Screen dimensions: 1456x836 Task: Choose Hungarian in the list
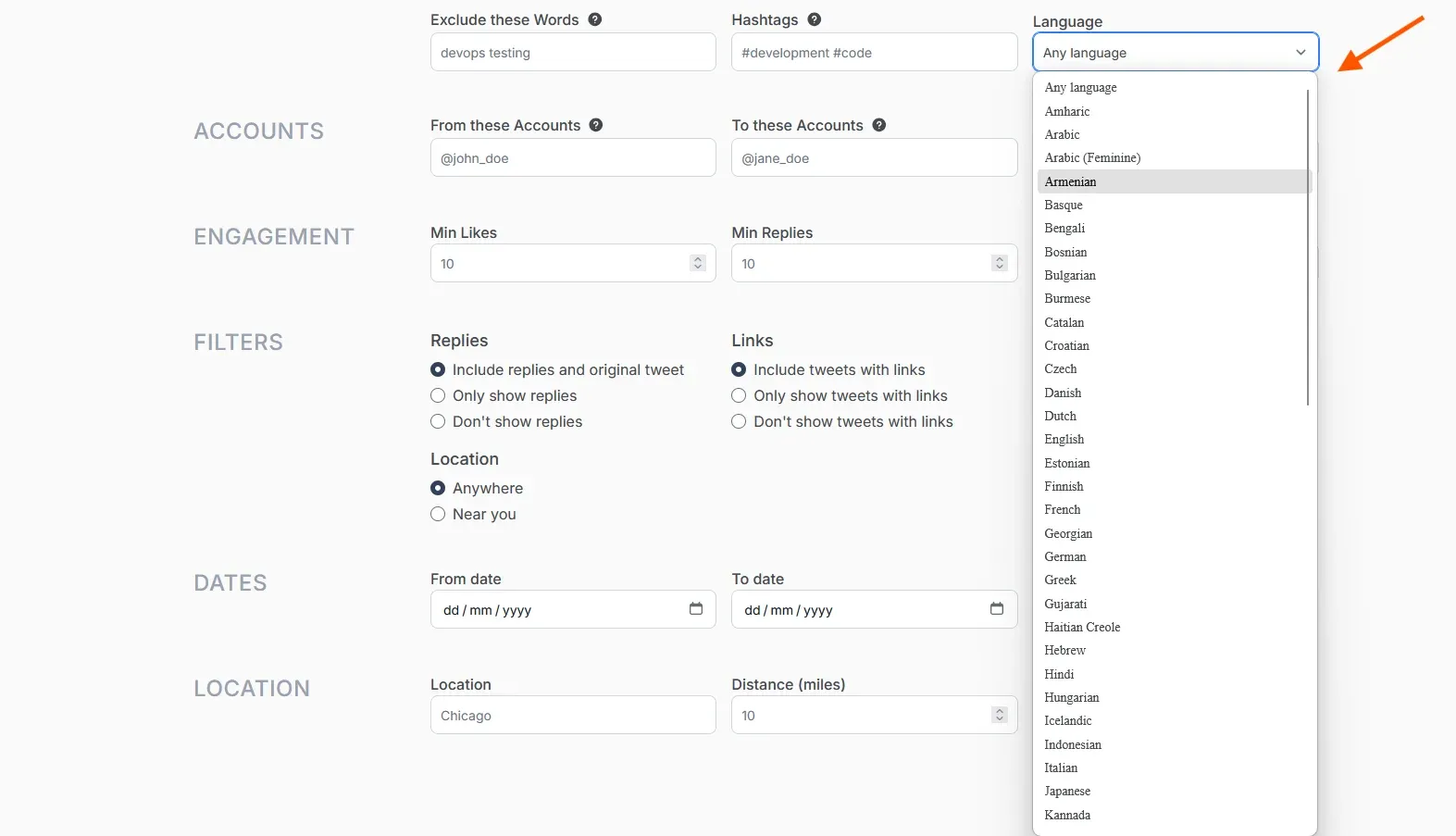click(x=1174, y=697)
